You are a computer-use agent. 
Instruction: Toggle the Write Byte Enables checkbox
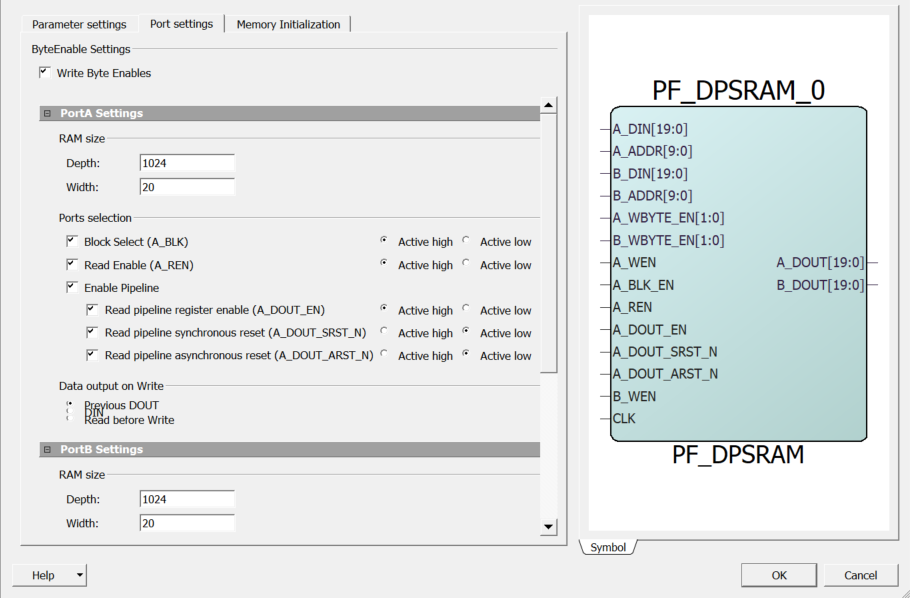(44, 73)
